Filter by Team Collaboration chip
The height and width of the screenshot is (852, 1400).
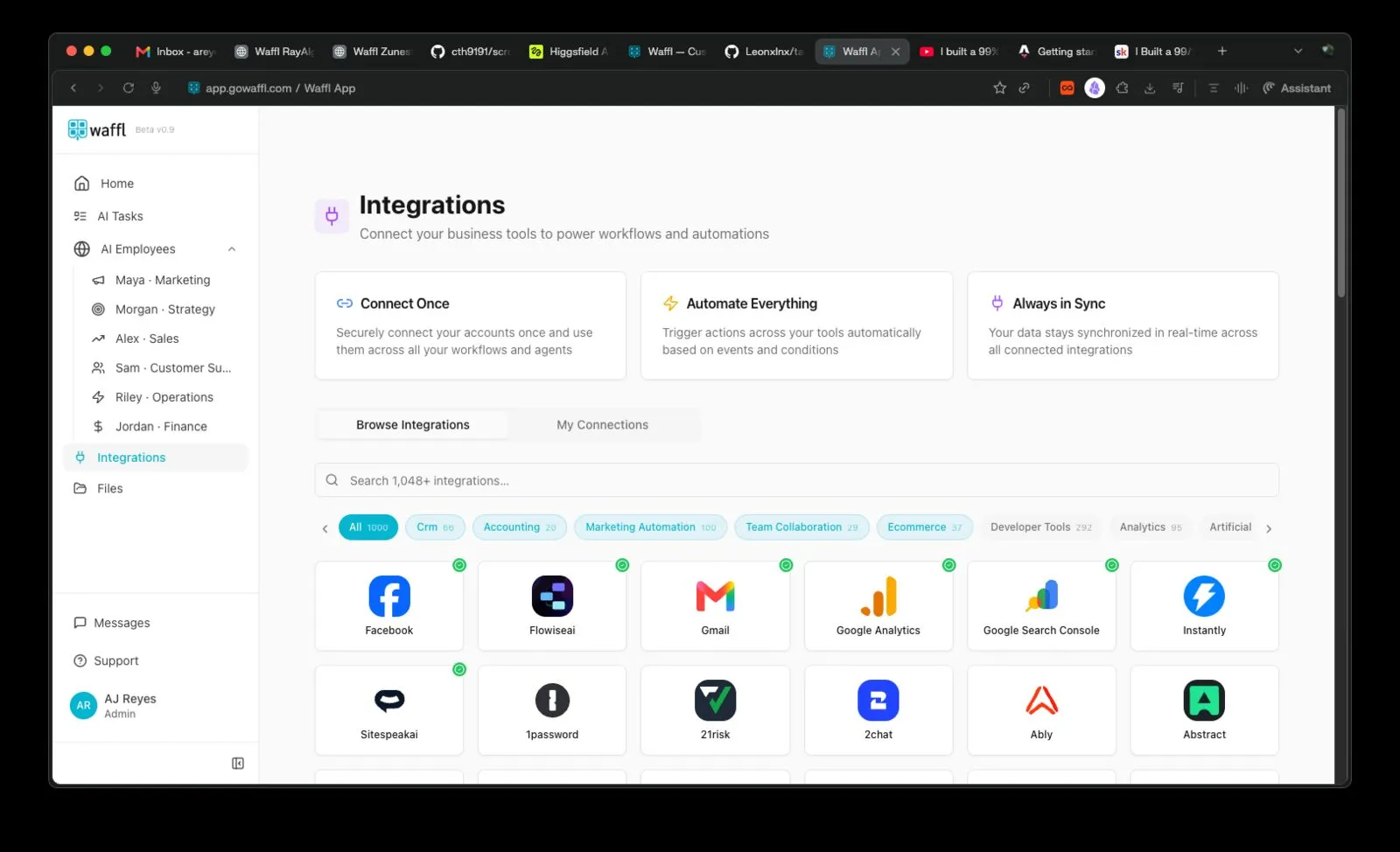point(801,527)
